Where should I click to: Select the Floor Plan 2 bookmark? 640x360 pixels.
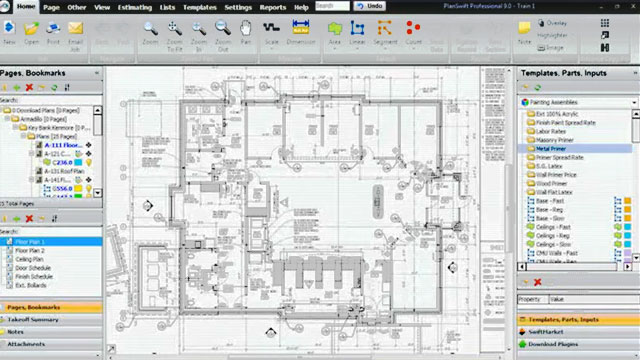click(29, 251)
